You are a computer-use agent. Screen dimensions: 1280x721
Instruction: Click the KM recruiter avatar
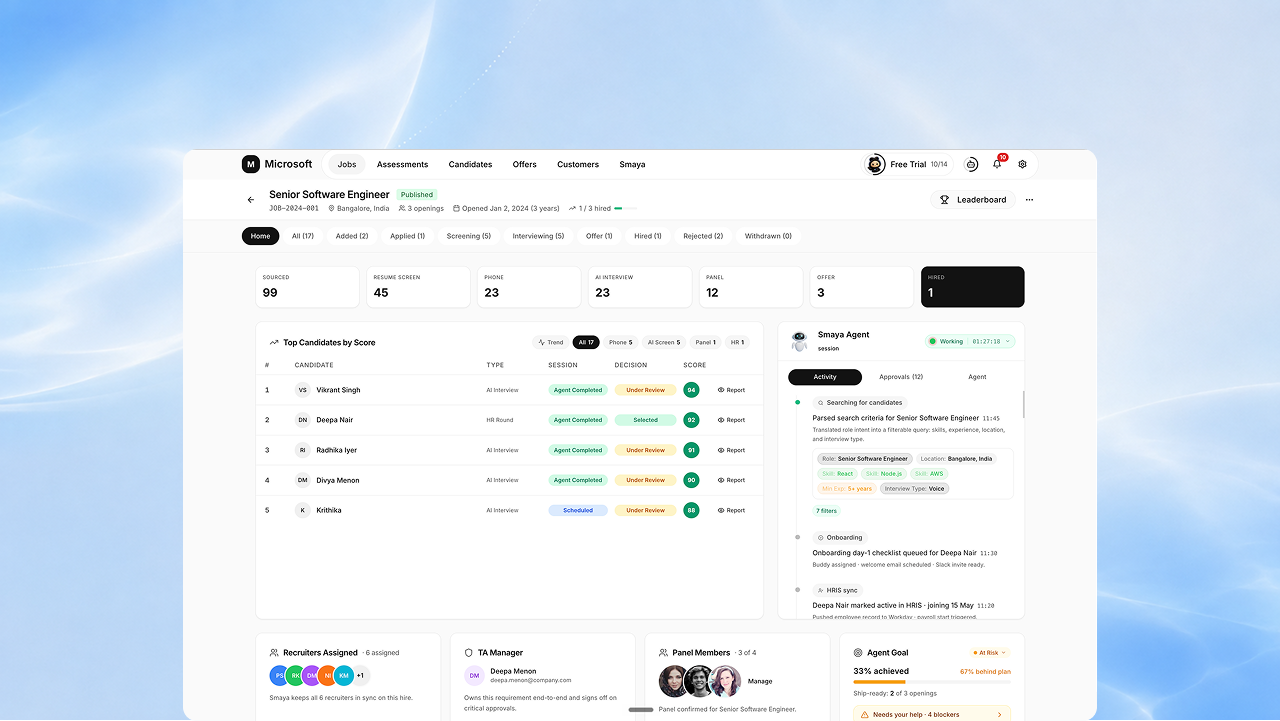click(x=343, y=675)
